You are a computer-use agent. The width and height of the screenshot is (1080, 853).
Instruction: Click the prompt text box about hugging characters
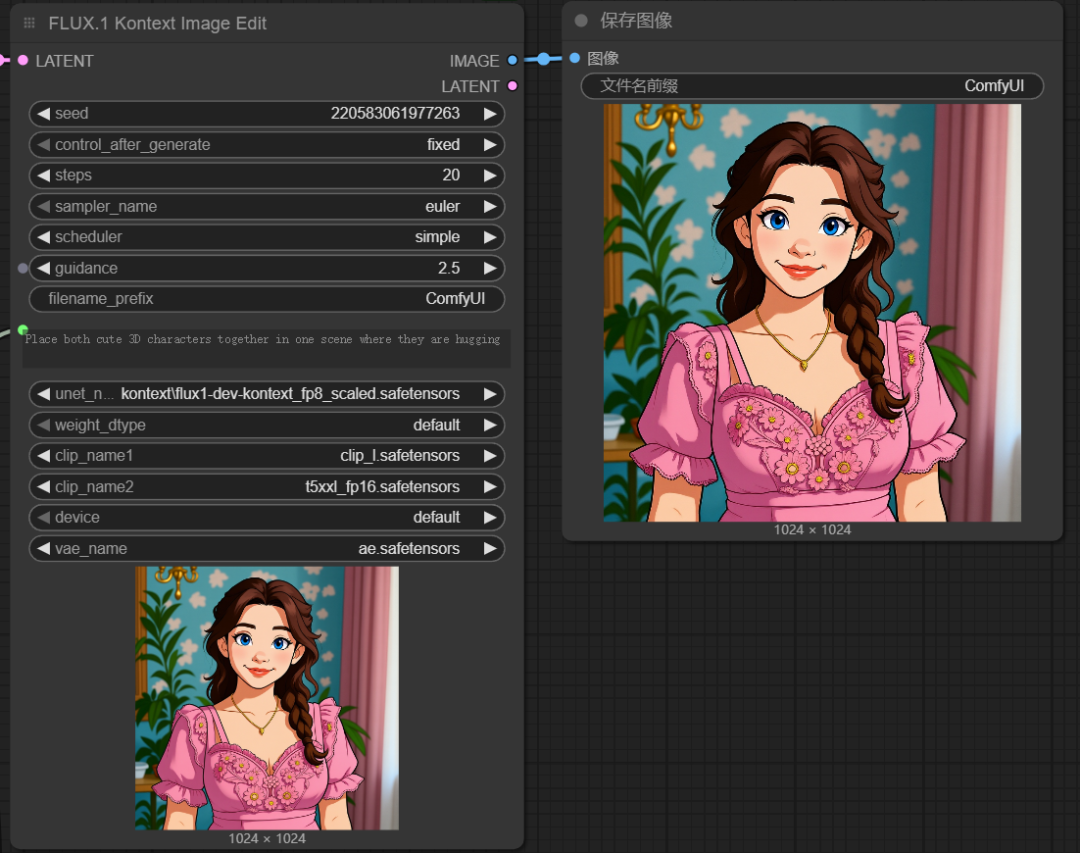click(x=267, y=349)
